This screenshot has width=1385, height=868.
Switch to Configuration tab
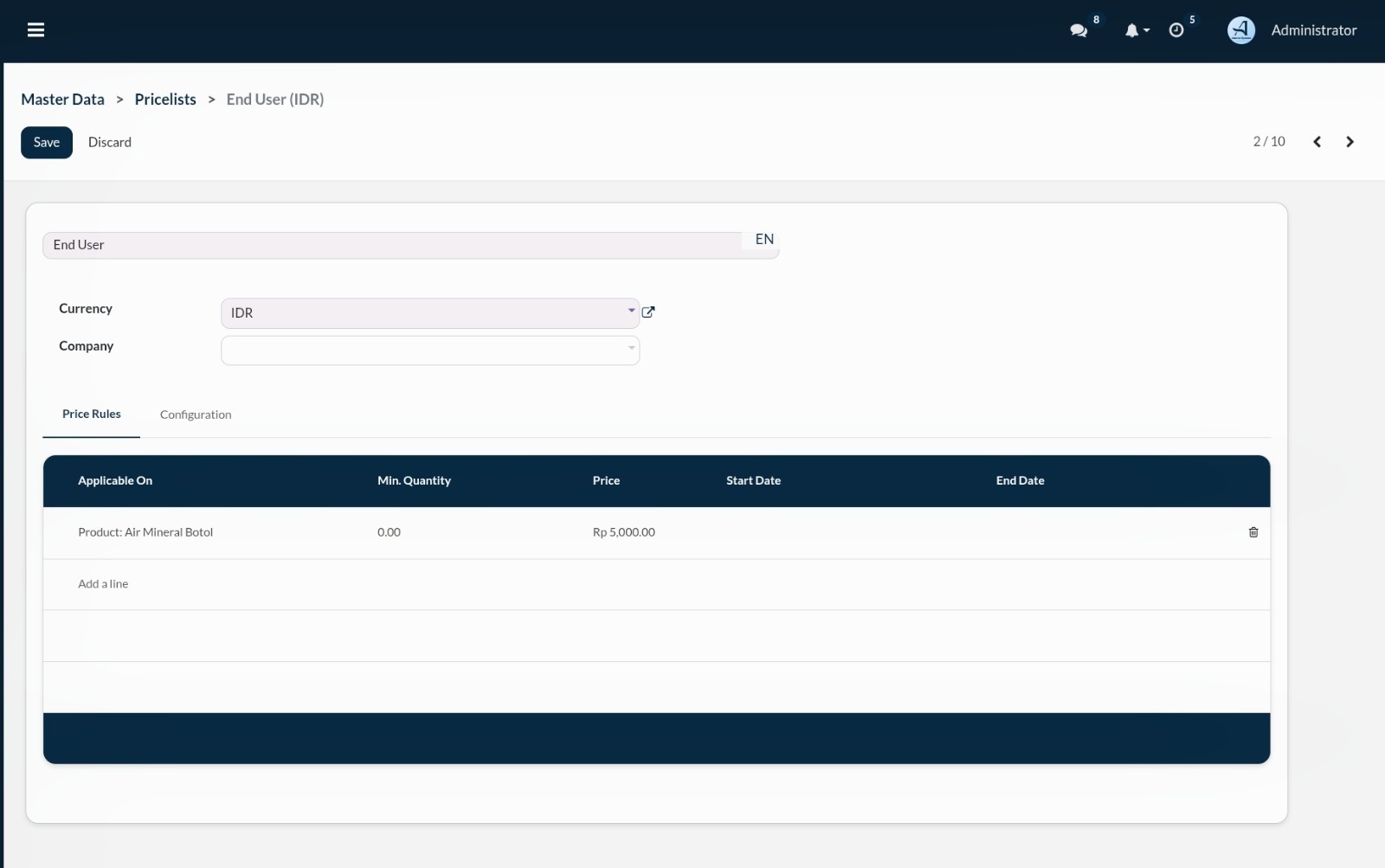click(196, 415)
